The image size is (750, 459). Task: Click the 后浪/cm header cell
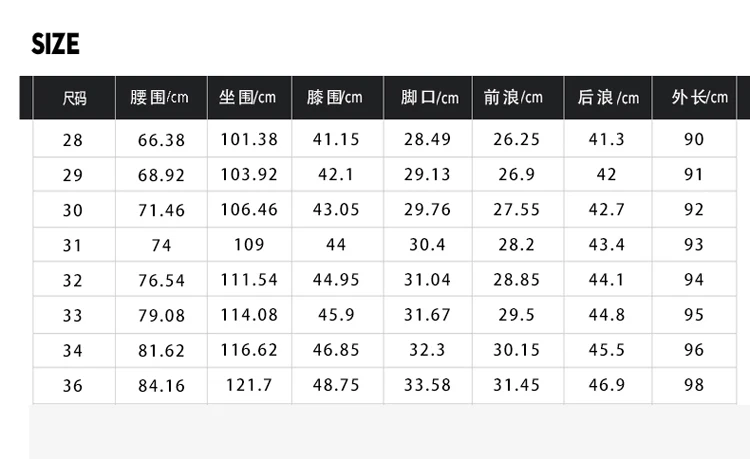click(608, 98)
